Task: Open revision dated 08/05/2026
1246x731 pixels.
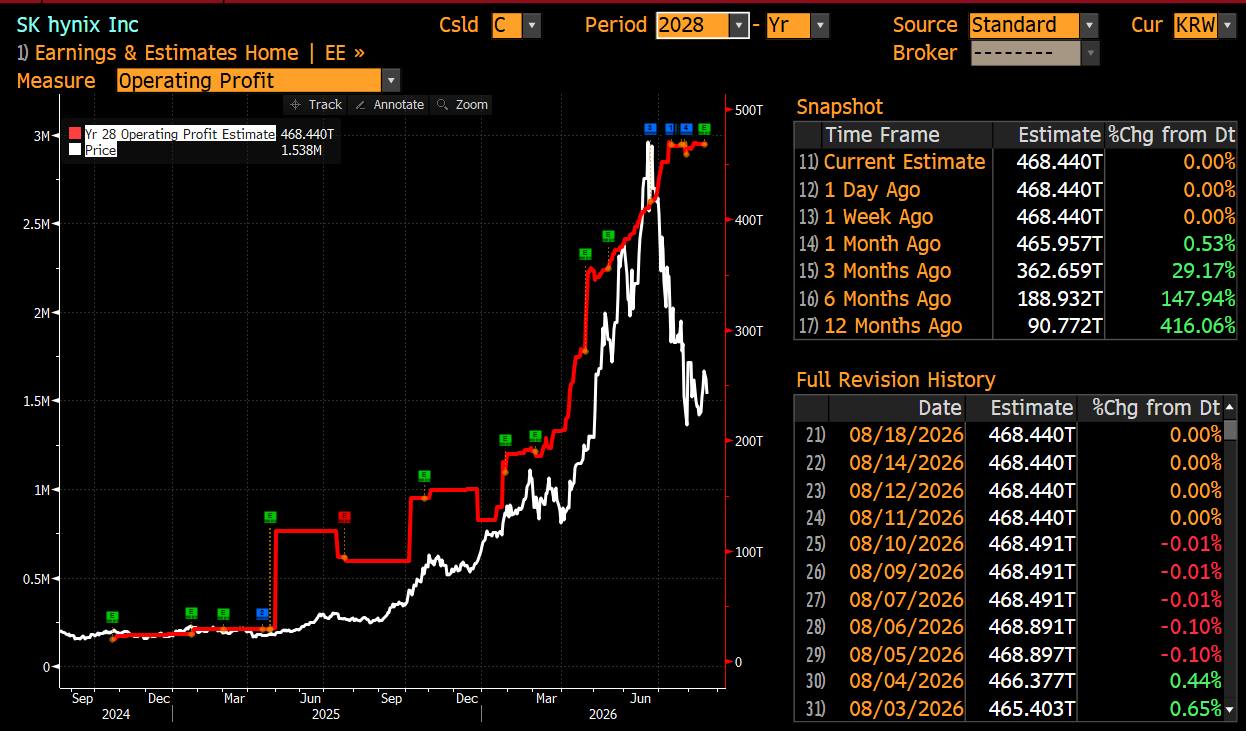Action: pos(1008,654)
